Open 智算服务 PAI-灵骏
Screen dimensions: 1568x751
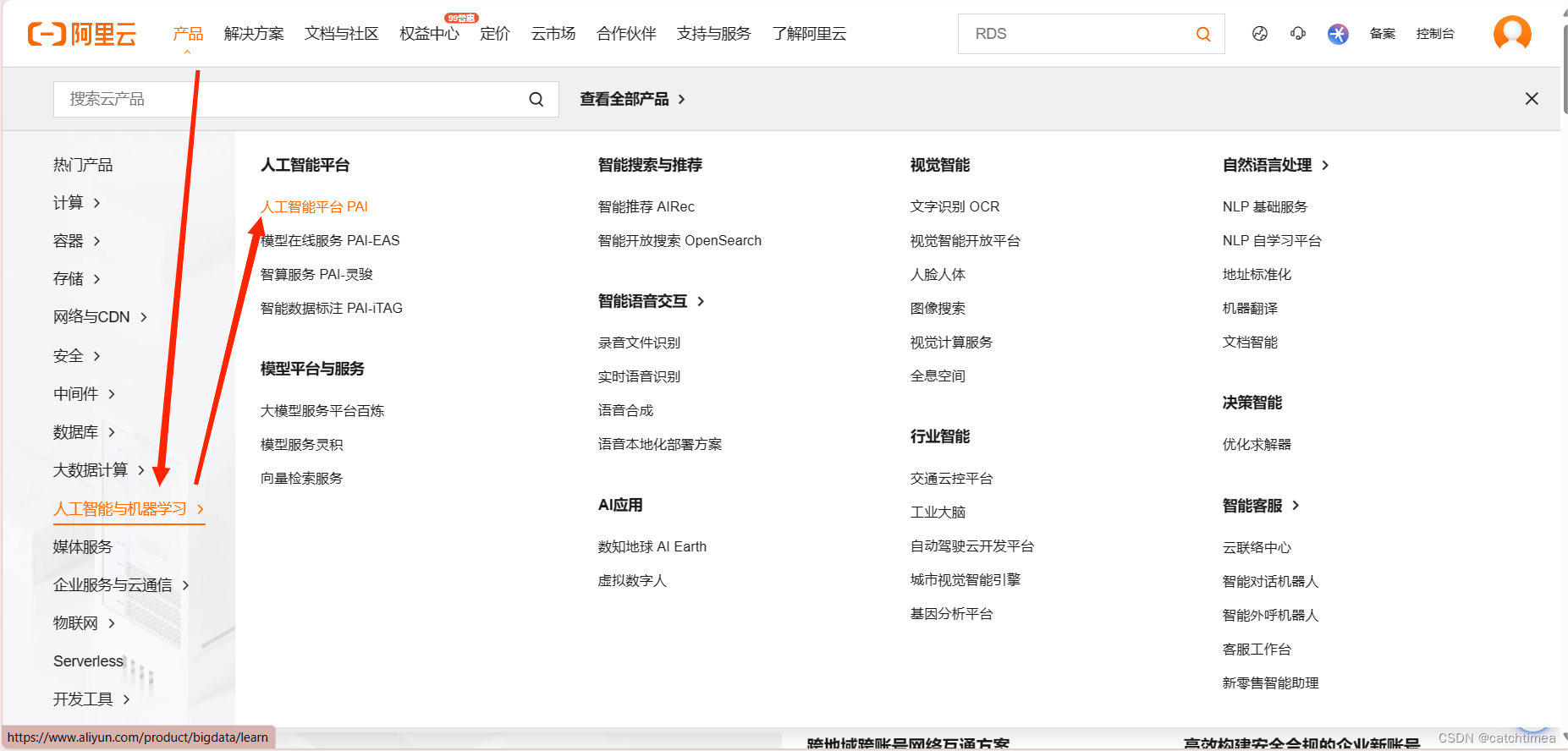[x=316, y=275]
